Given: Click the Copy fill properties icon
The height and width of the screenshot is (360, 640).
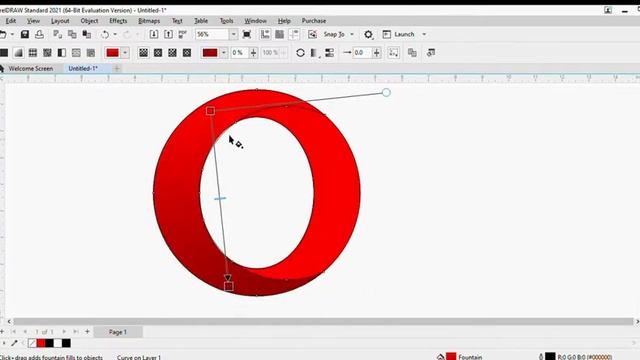Looking at the screenshot, I should click(412, 53).
